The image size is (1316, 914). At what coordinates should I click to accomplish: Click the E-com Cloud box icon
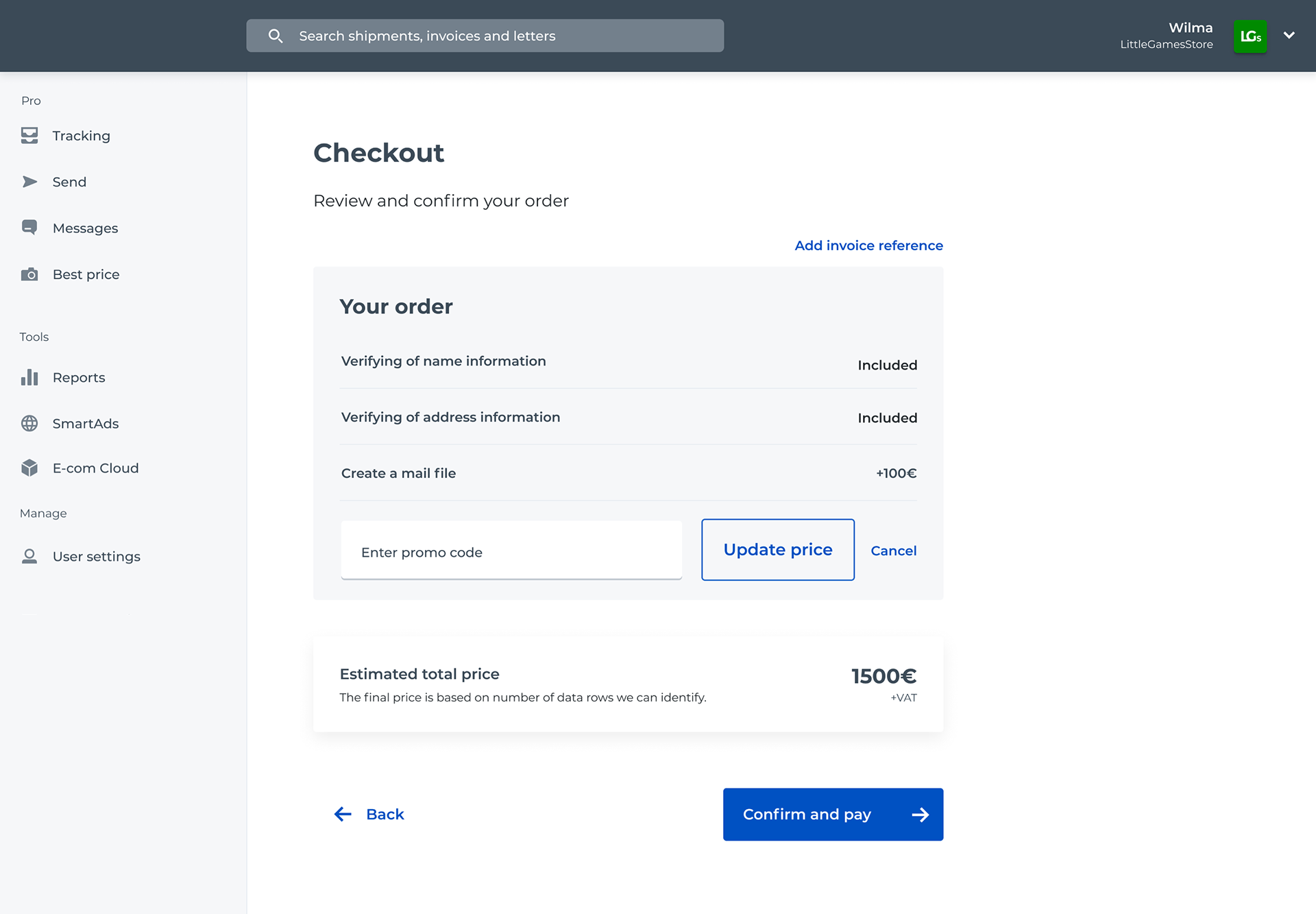(29, 468)
